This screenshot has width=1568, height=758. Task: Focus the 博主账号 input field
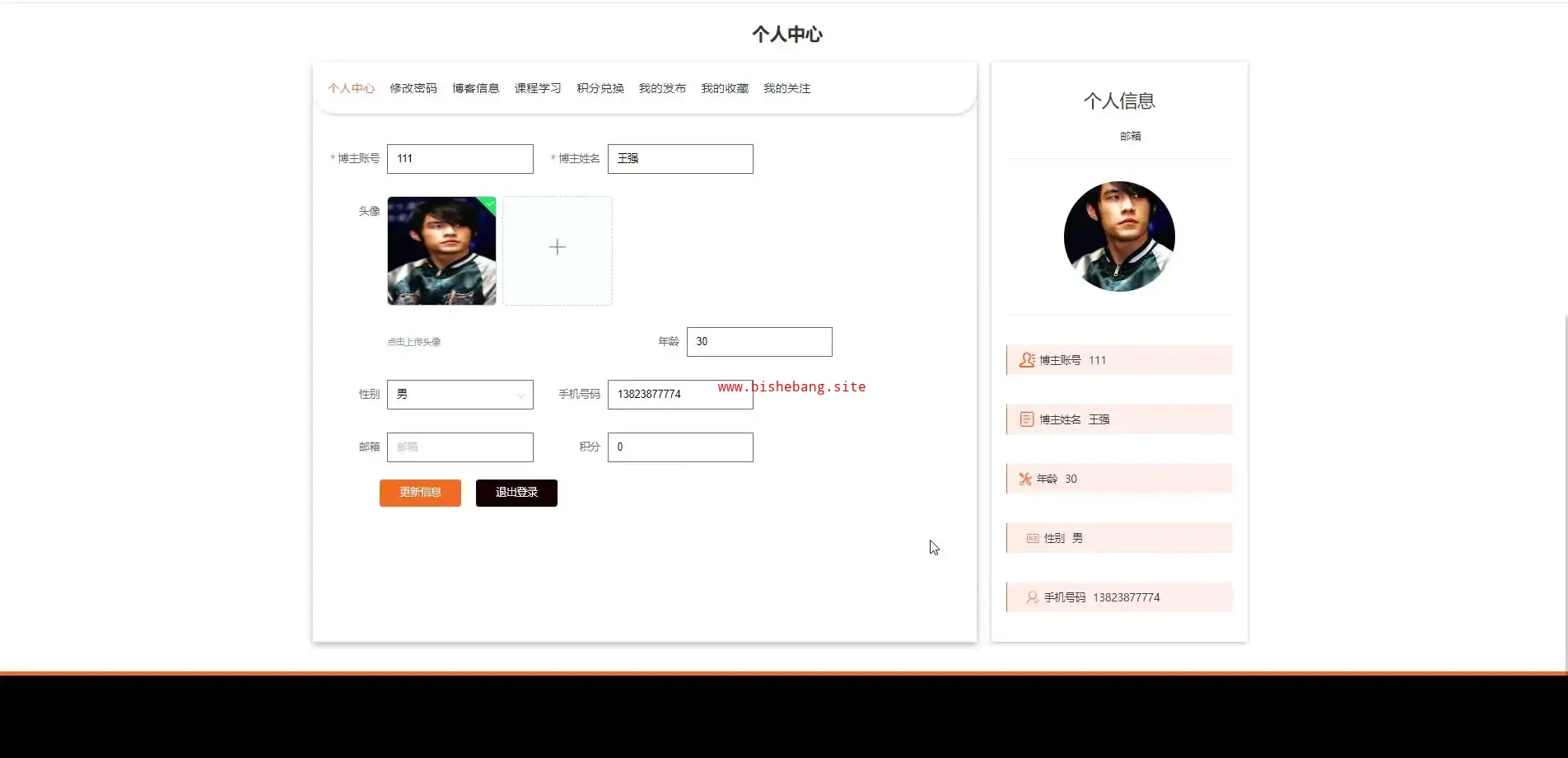[460, 159]
